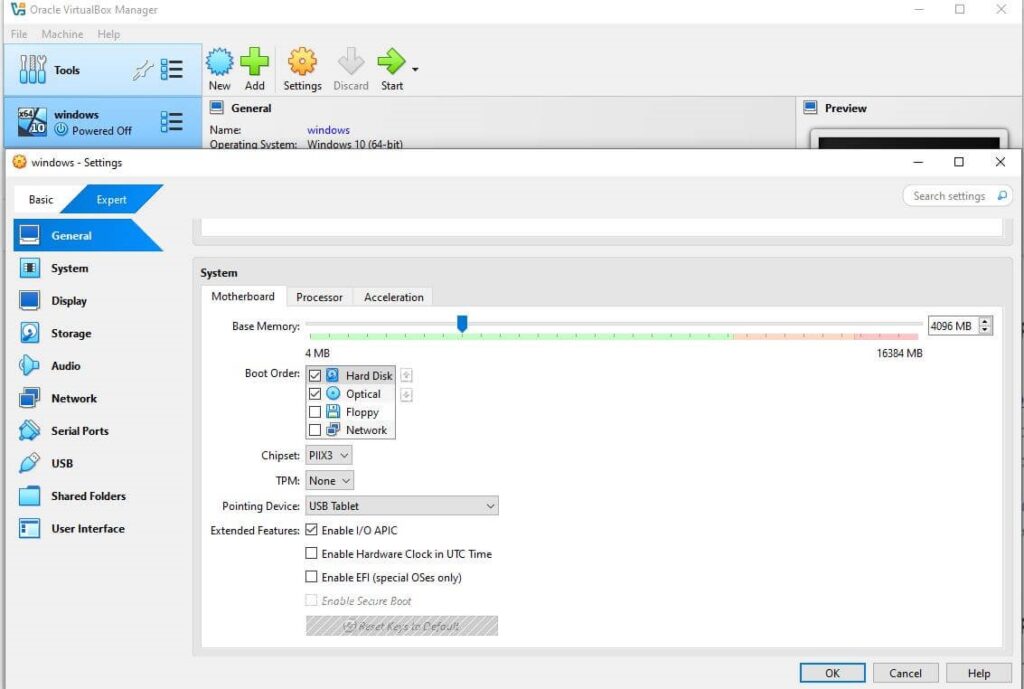Click the OK button
The height and width of the screenshot is (689, 1024).
coord(832,673)
